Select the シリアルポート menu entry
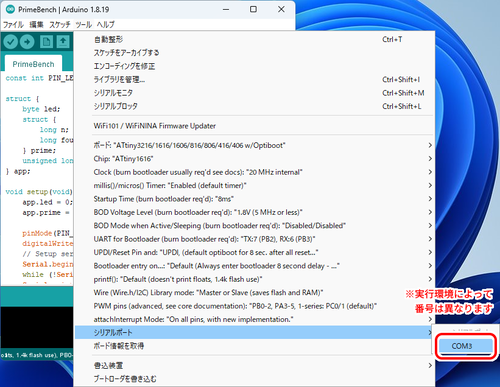Viewport: 500px width, 387px height. [x=254, y=332]
